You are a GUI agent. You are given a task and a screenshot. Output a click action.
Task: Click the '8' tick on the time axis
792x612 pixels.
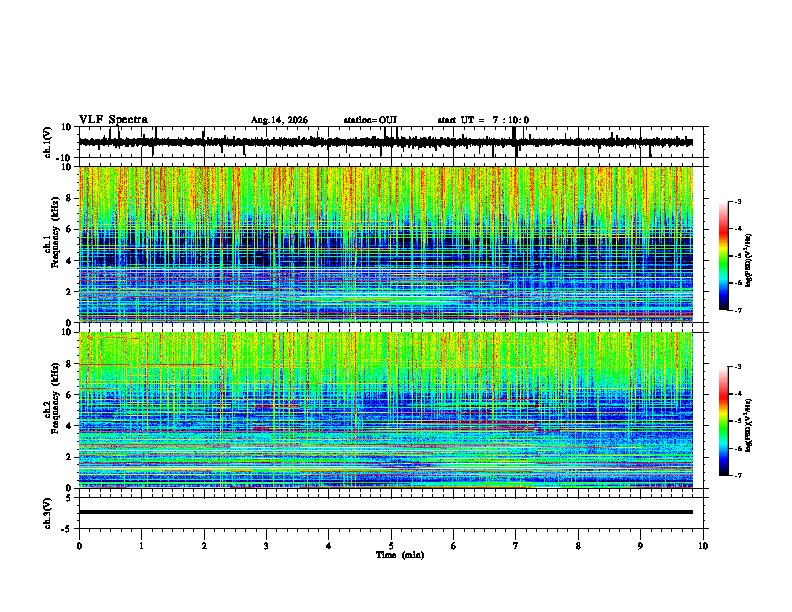578,546
